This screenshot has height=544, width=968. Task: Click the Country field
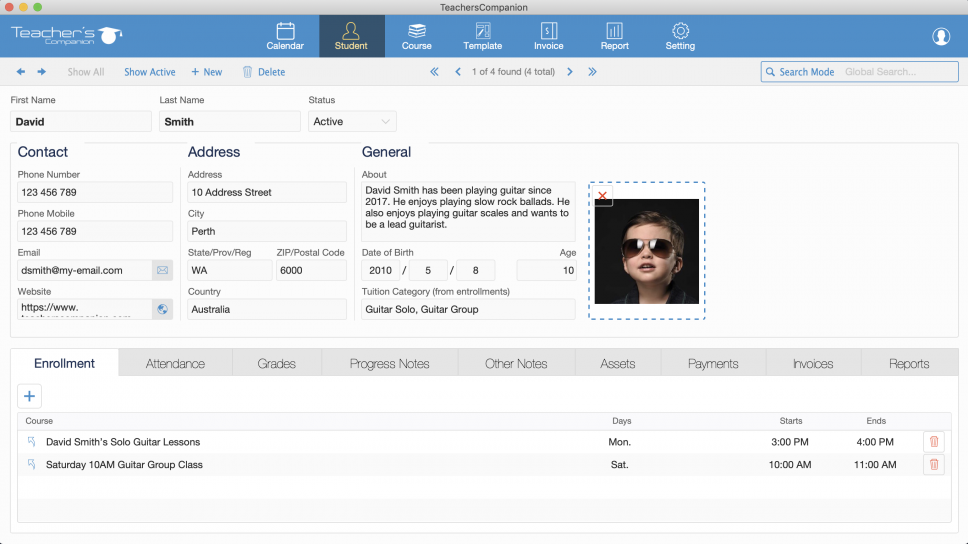[267, 309]
